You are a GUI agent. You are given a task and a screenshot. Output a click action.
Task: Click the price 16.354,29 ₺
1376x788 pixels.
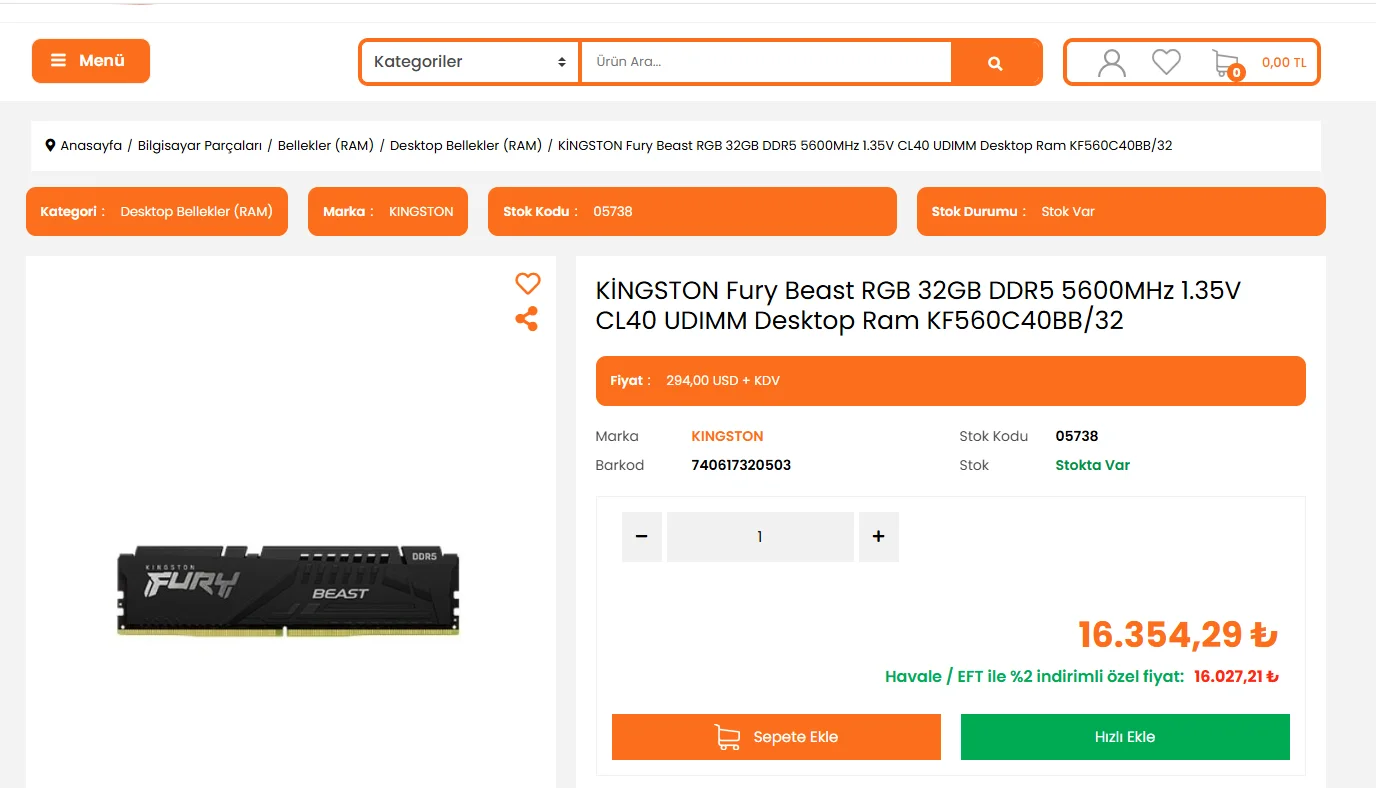[1178, 635]
